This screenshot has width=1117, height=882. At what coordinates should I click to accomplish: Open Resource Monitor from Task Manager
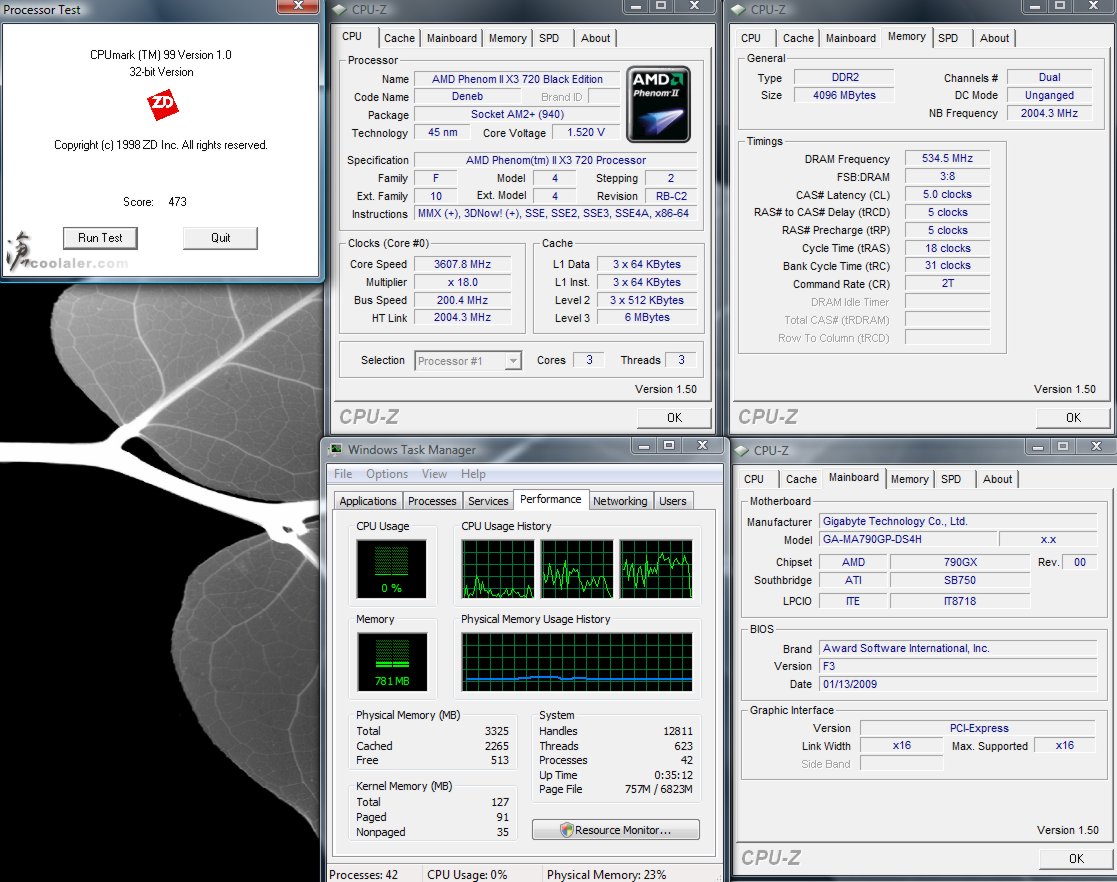click(x=615, y=830)
